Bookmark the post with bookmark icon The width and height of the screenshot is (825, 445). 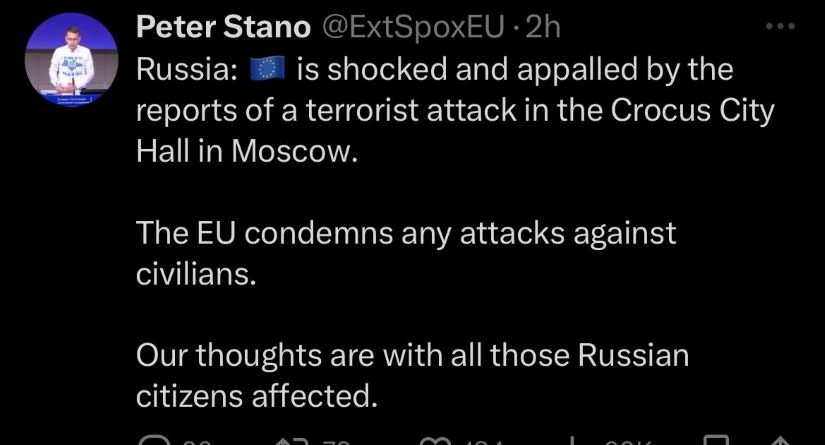tap(716, 440)
